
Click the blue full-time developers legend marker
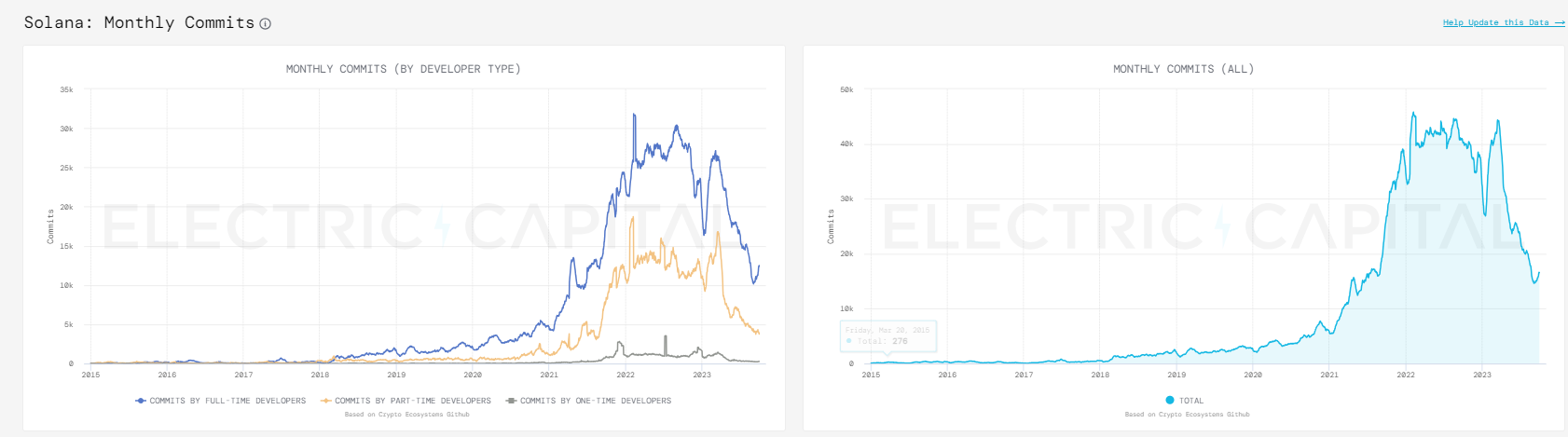coord(141,401)
